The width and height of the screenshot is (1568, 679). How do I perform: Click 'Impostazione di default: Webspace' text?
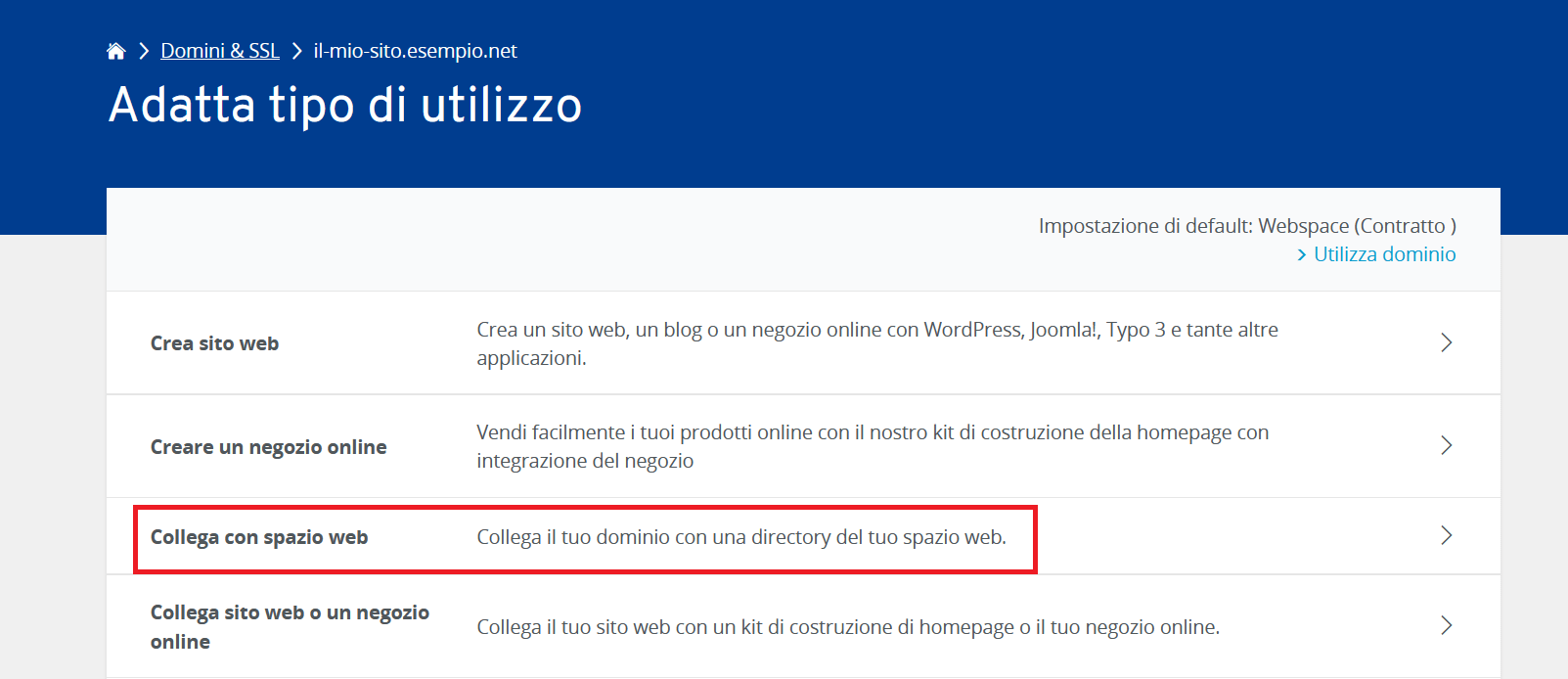pos(1247,226)
